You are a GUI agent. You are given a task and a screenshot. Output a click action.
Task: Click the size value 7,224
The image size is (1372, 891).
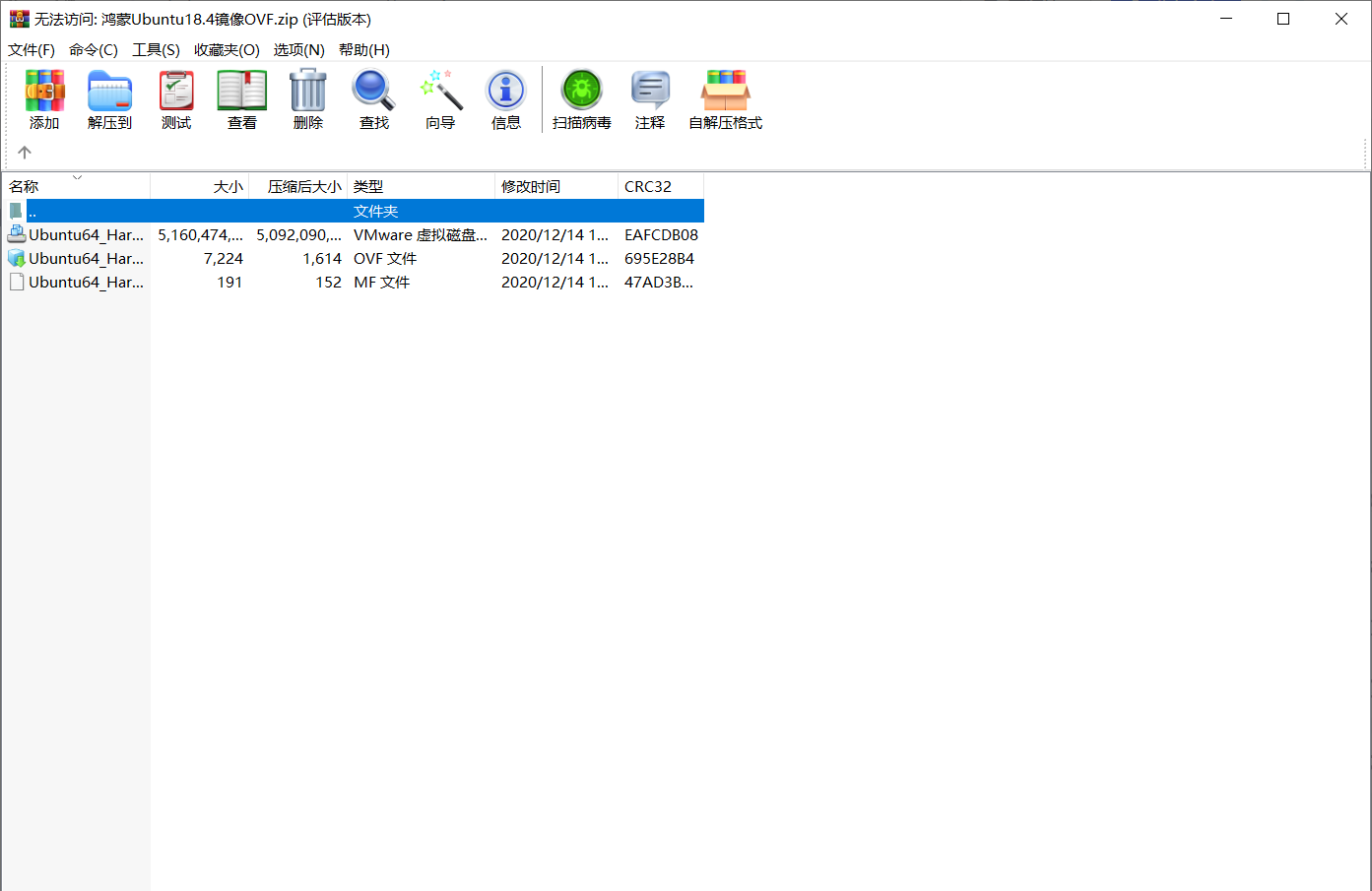224,258
